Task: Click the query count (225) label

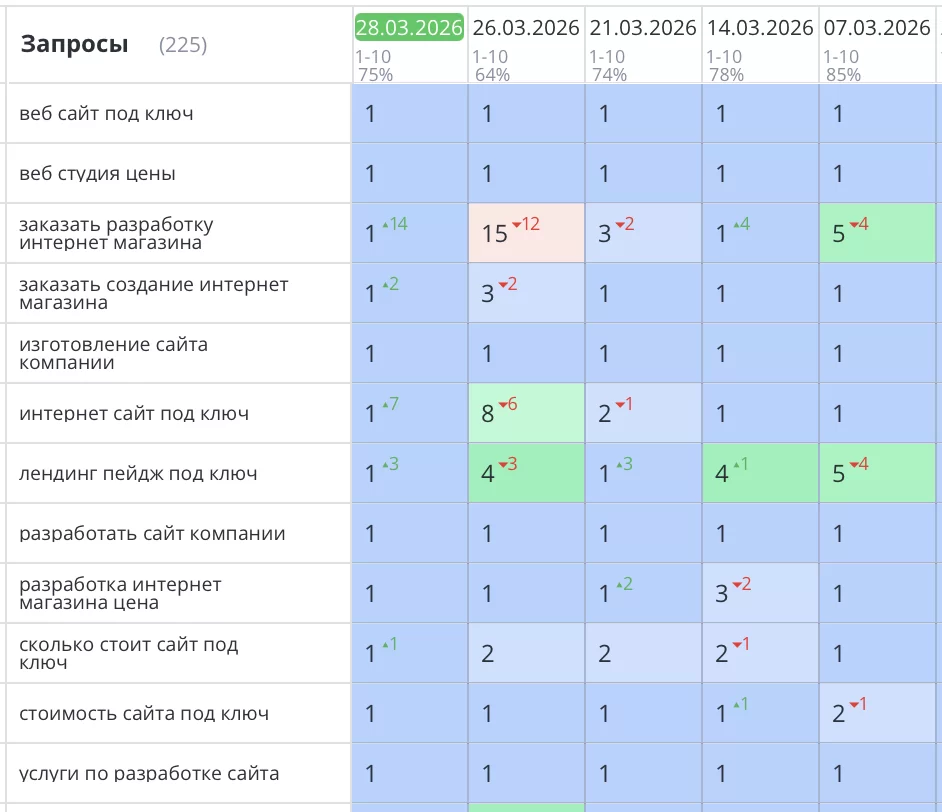Action: [183, 45]
